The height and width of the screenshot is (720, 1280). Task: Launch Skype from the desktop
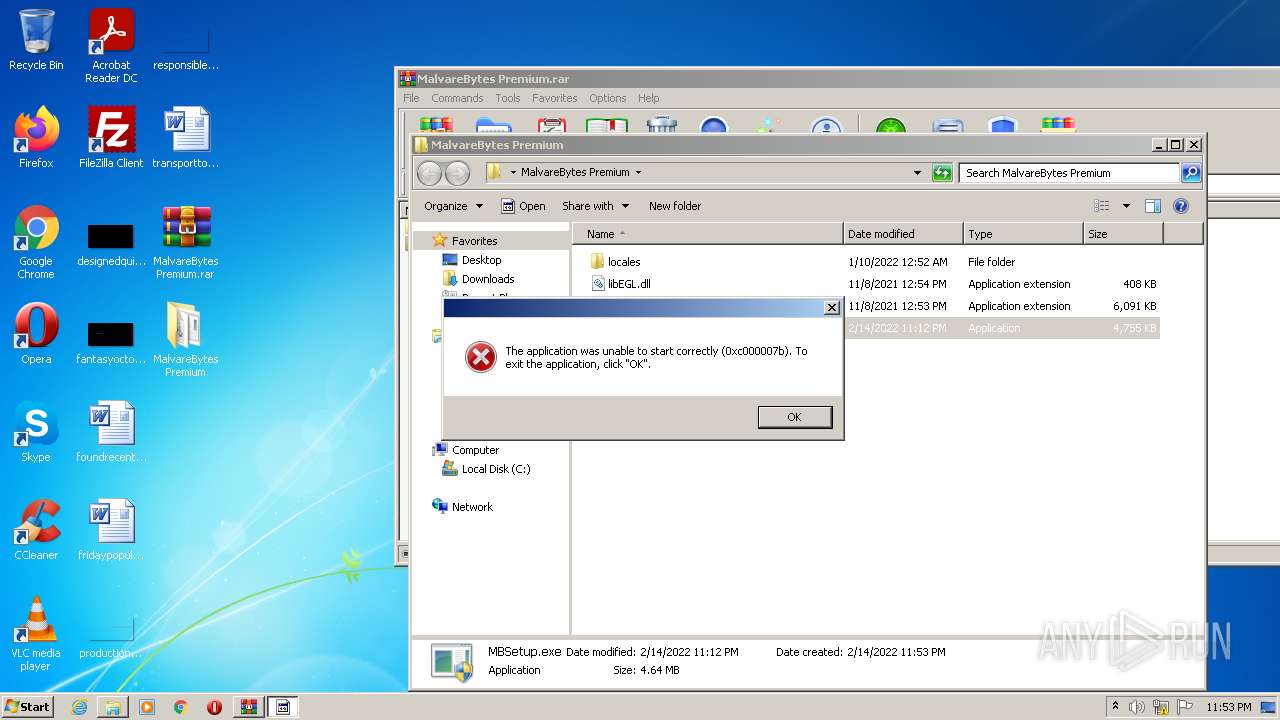click(x=36, y=432)
